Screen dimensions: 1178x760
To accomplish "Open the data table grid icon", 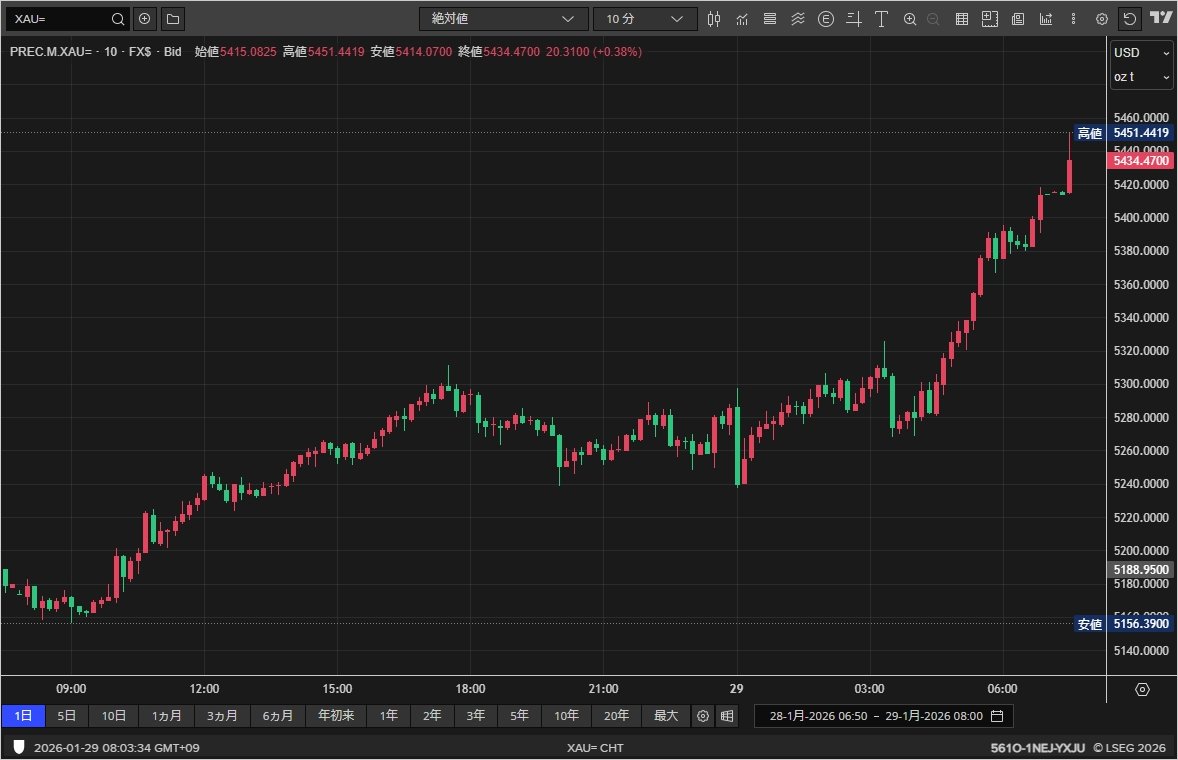I will click(962, 19).
